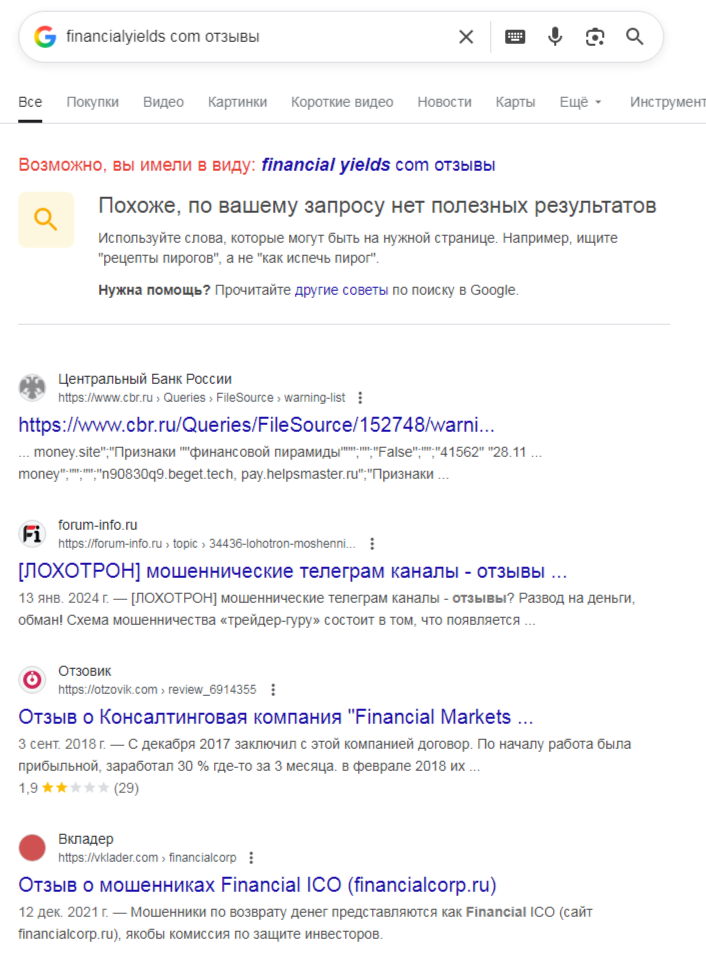
Task: Switch to the Новости tab
Action: coord(444,102)
